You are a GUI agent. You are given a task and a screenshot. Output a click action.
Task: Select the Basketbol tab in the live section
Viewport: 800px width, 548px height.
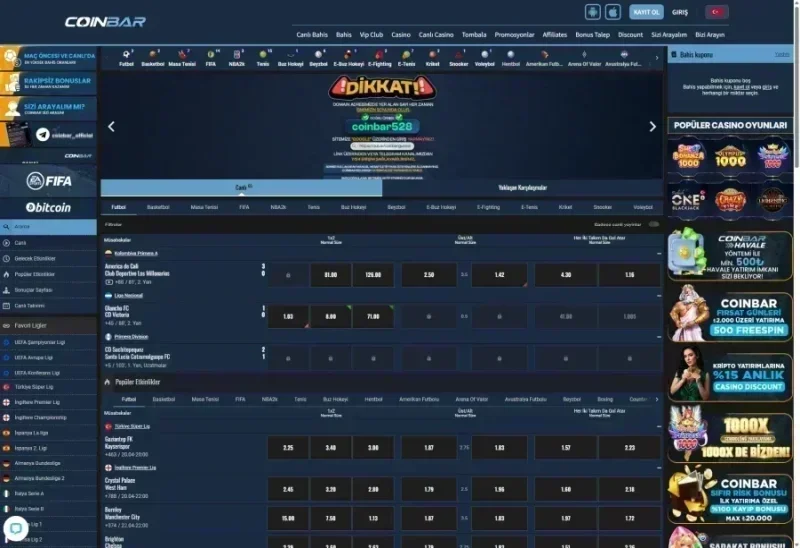coord(158,207)
